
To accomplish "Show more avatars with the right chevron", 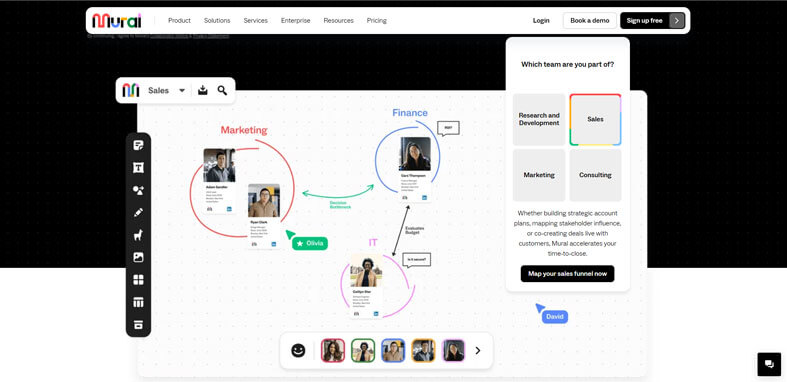I will 477,350.
